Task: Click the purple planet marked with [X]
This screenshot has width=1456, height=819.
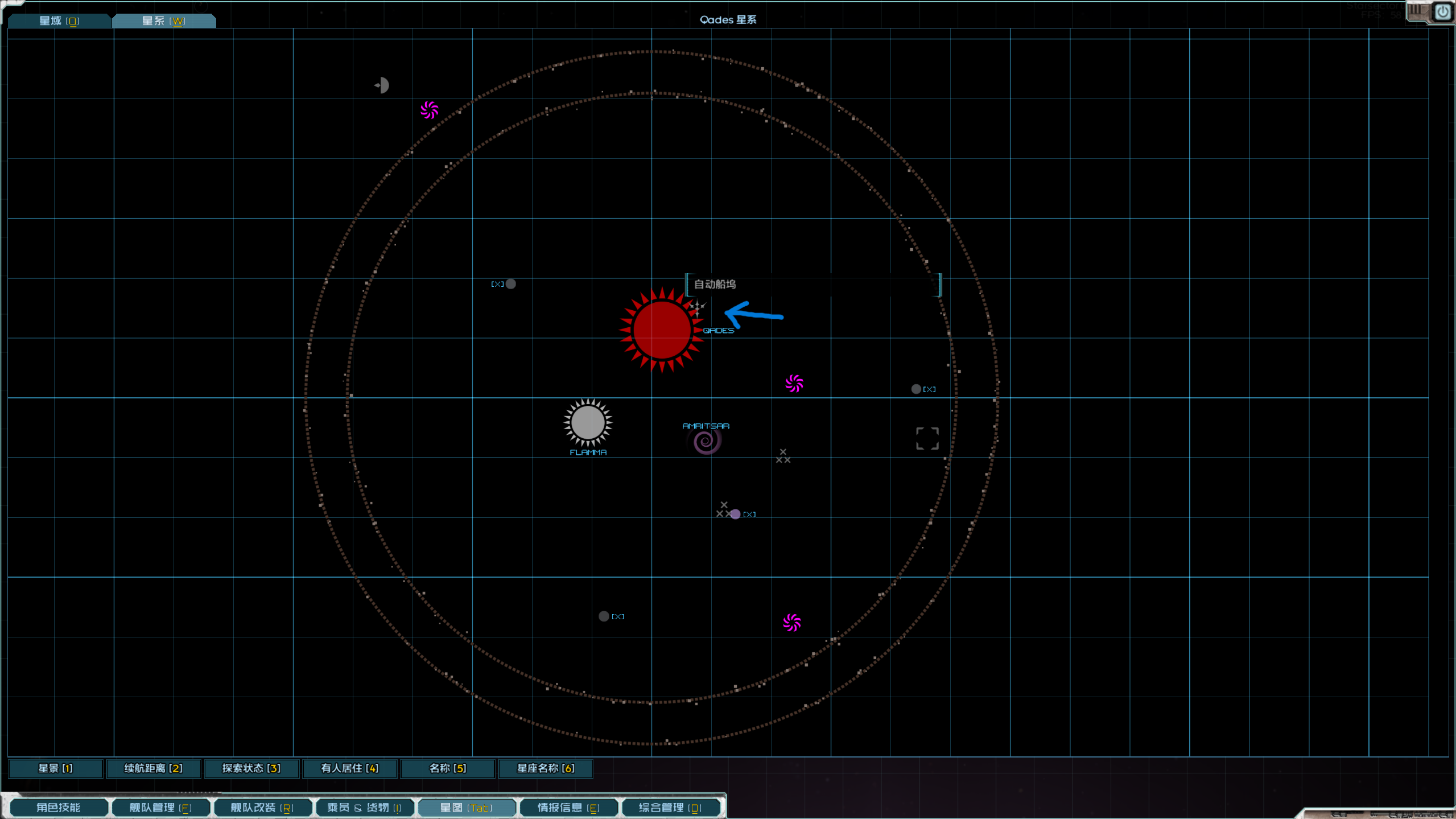Action: [x=735, y=514]
